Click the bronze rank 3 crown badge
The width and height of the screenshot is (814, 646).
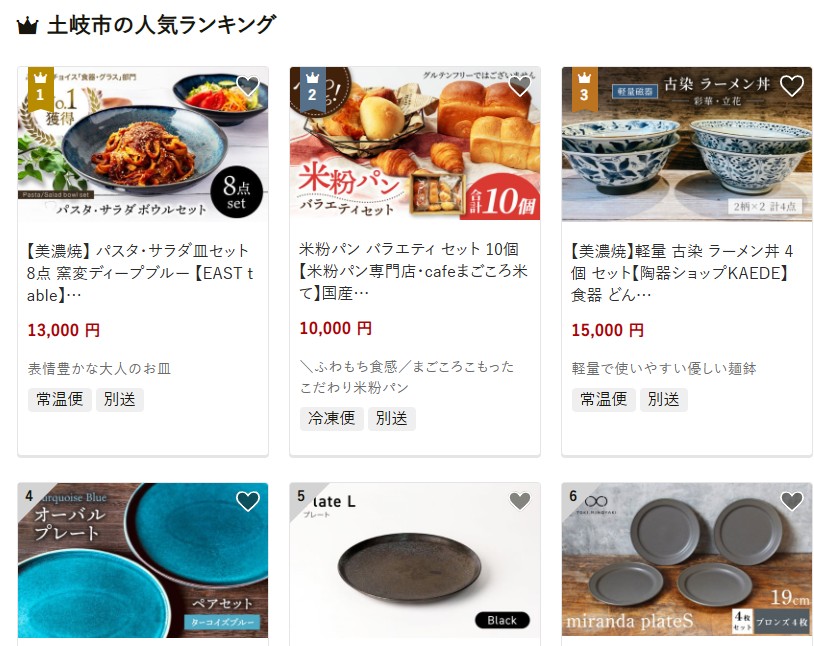pyautogui.click(x=585, y=89)
